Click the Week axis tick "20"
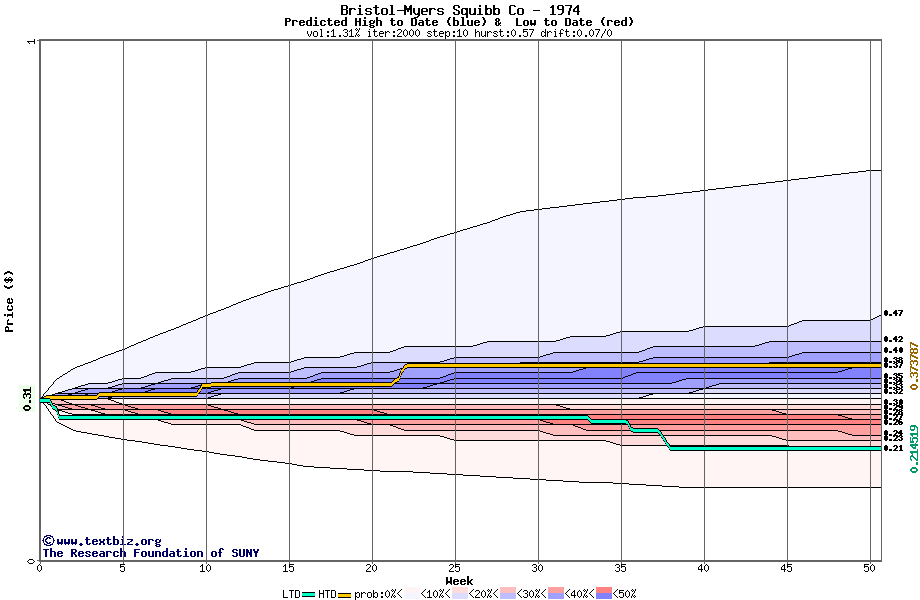 coord(371,568)
